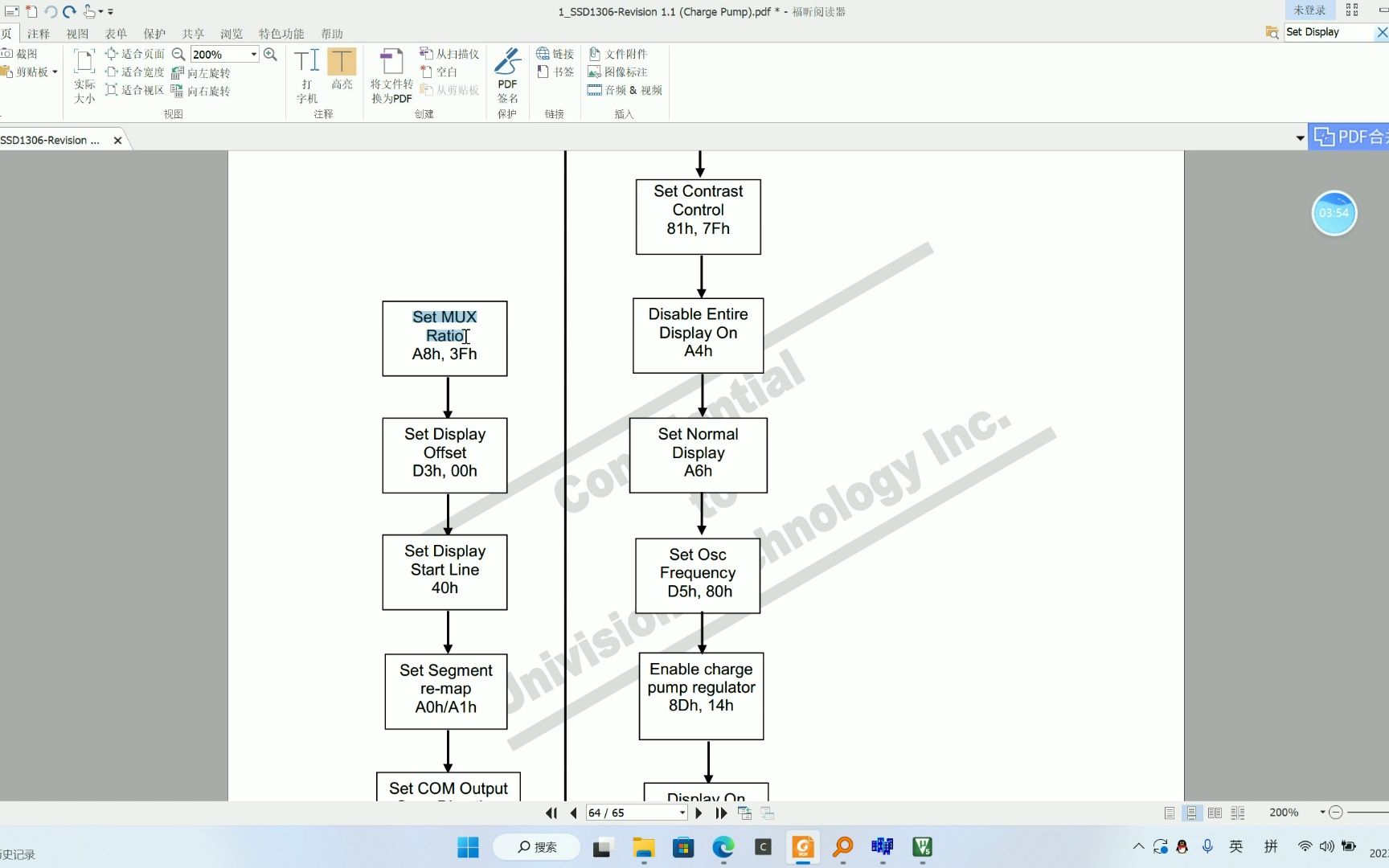Screen dimensions: 1389x868
Task: Click the Set MUX Ratio flowchart text
Action: coord(445,326)
